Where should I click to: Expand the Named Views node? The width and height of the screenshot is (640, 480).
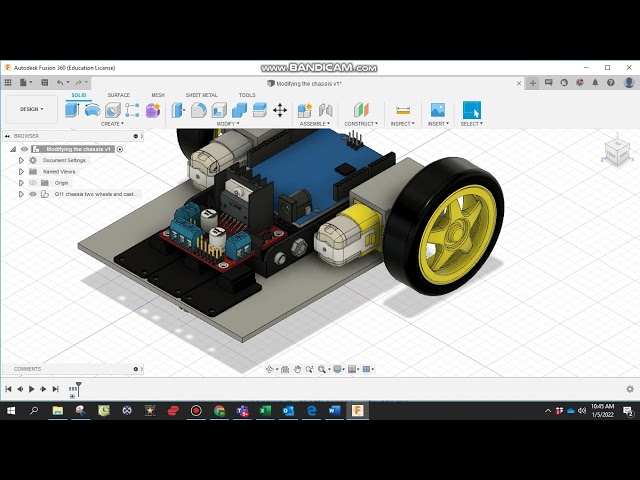point(21,172)
